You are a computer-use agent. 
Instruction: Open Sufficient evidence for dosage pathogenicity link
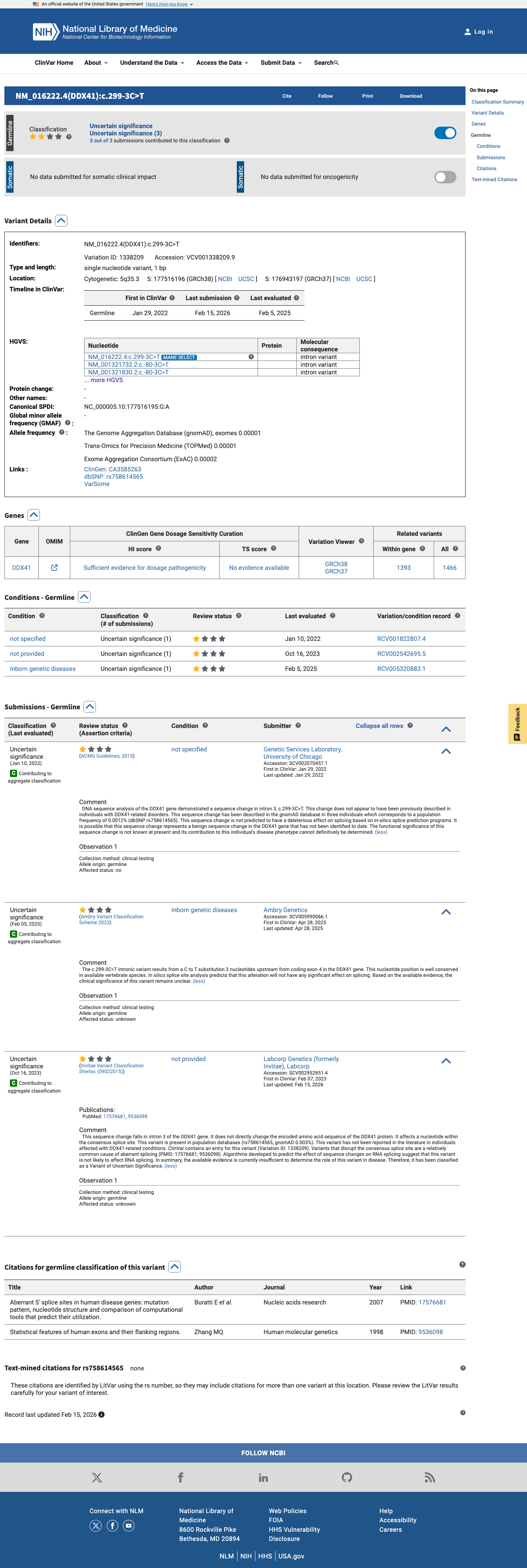[x=144, y=568]
